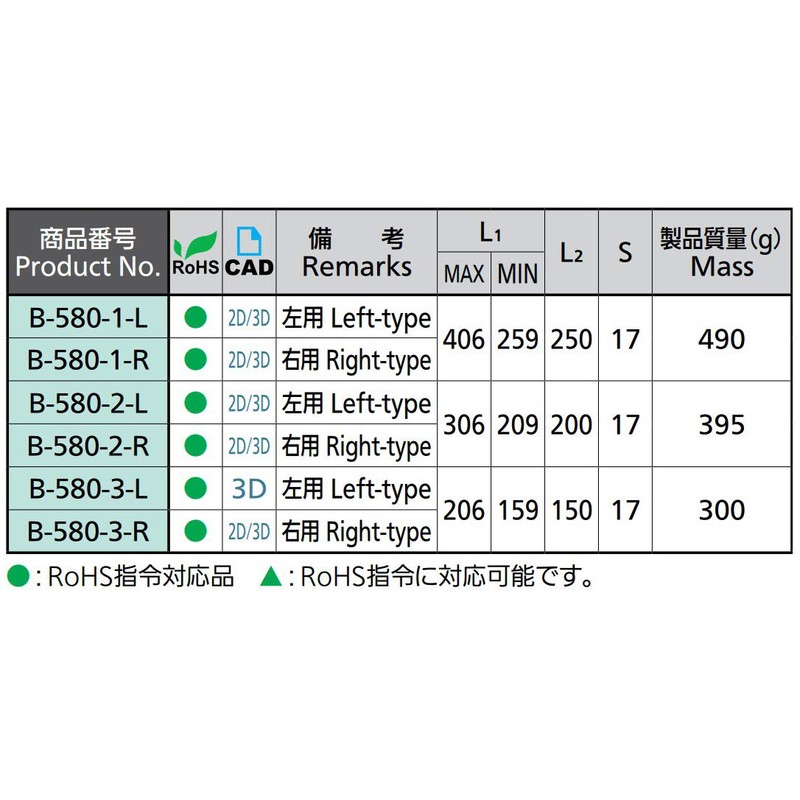Download 2D/3D CAD data for B-580-3-R

click(249, 531)
